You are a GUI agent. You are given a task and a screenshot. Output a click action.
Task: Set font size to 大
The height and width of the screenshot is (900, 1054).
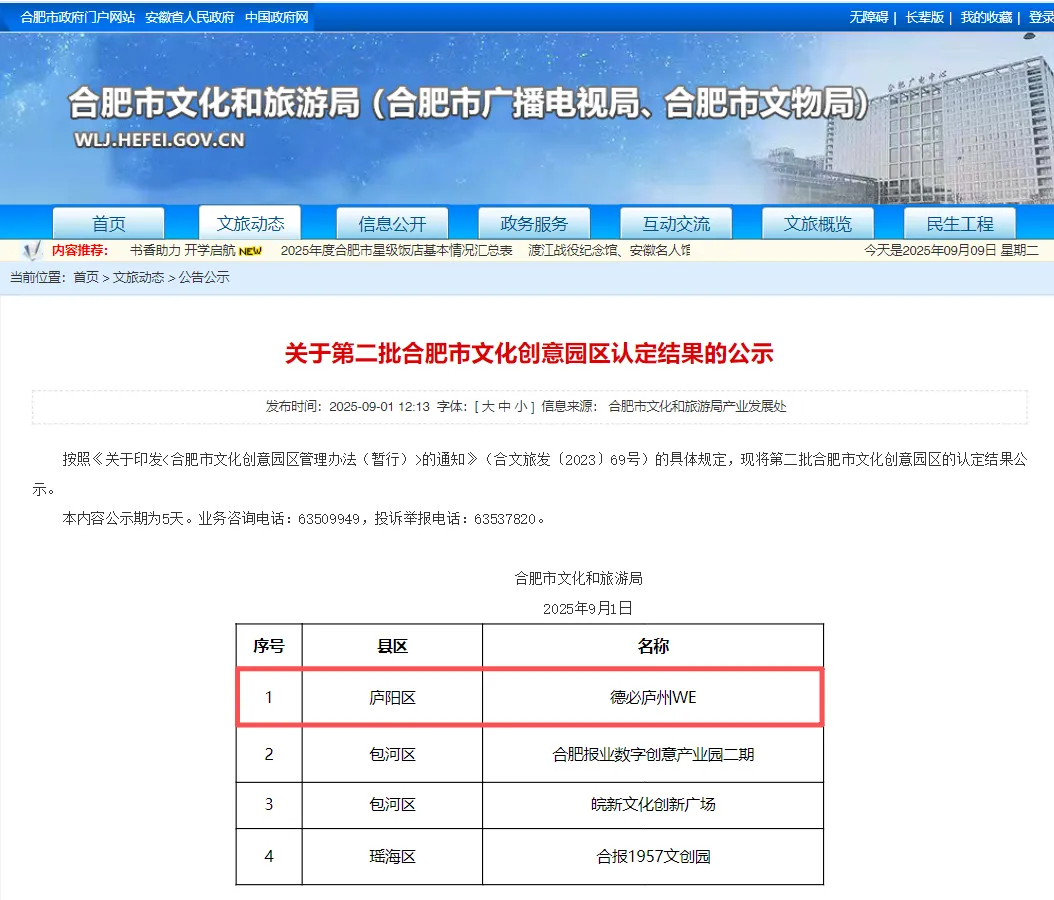489,406
